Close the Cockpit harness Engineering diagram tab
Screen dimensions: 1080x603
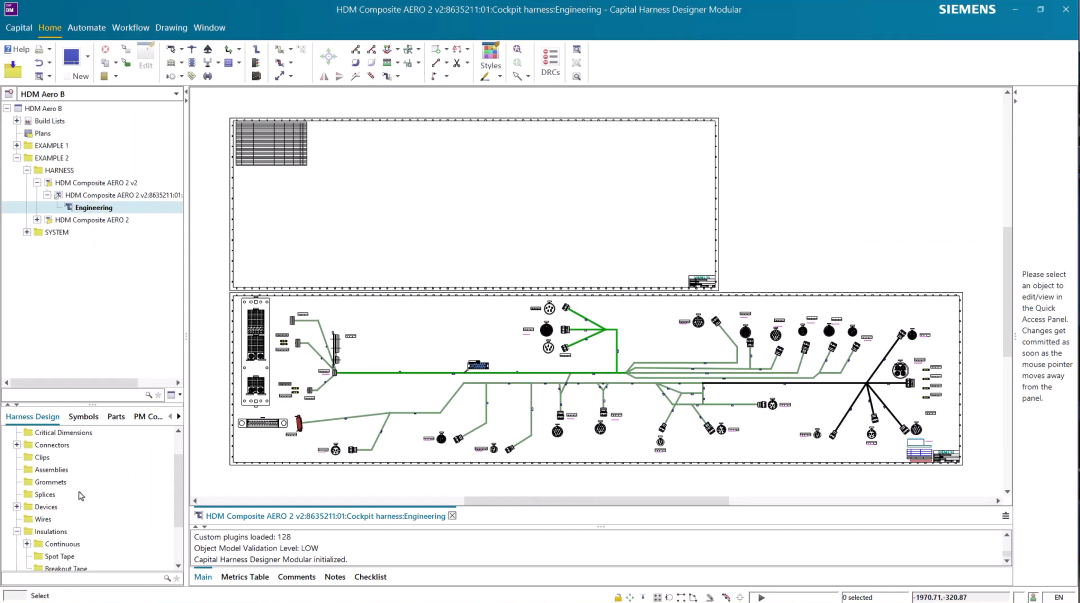tap(453, 515)
